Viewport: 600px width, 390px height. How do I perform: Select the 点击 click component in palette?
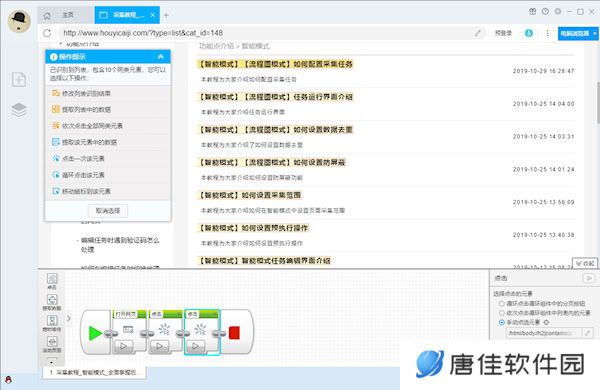[x=52, y=281]
